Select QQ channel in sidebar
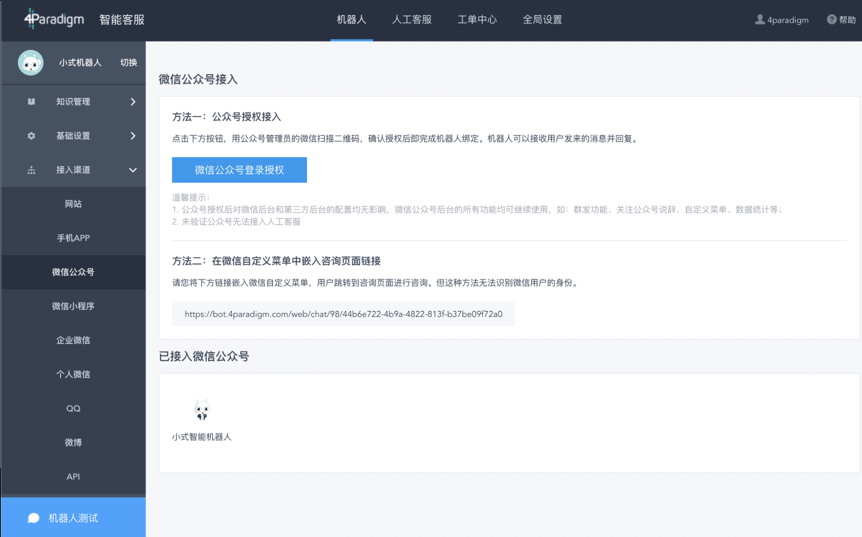 (73, 408)
